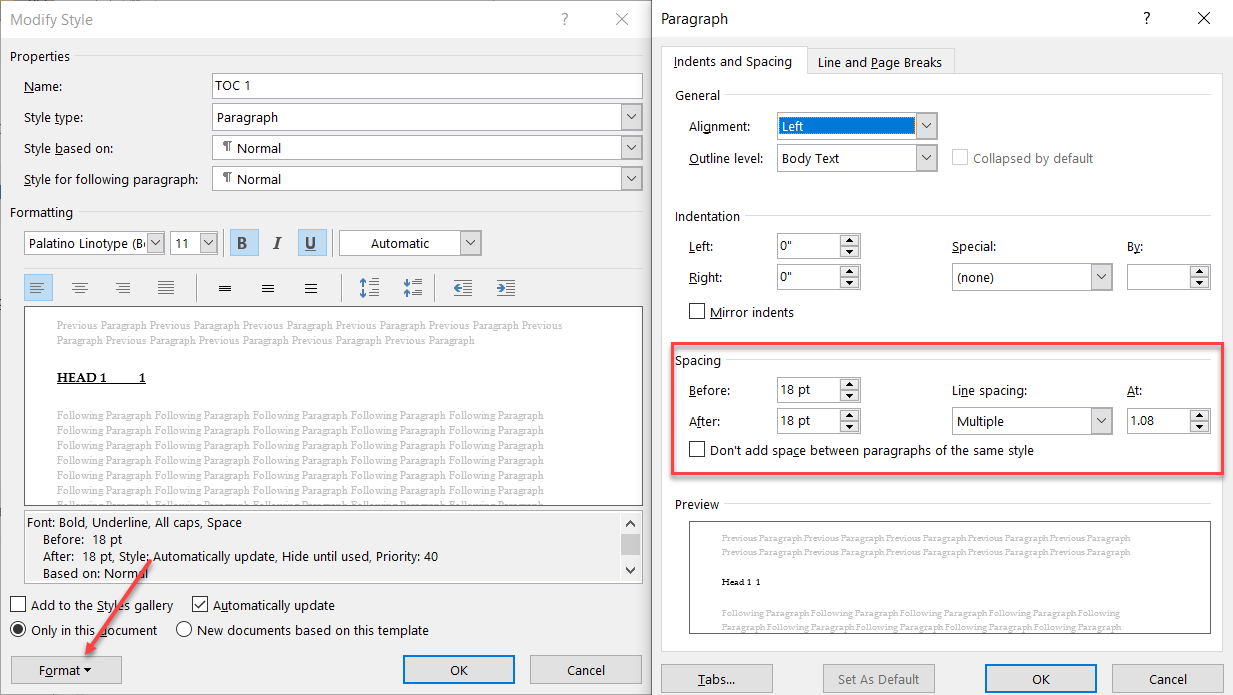Set 1.5 line spacing icon

(x=268, y=288)
